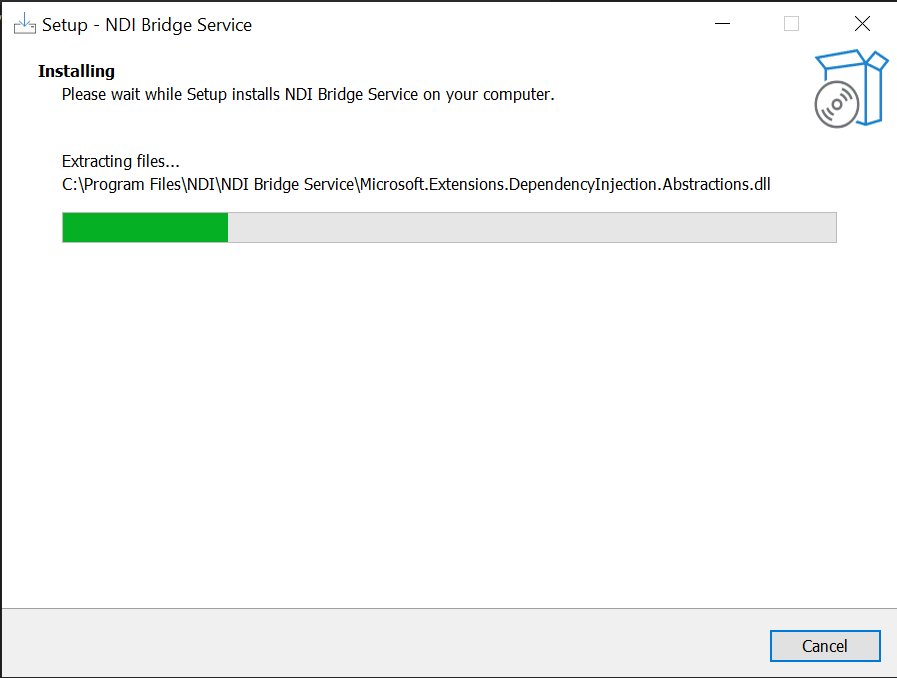This screenshot has width=897, height=678.
Task: Select the "Extracting files..." status label
Action: tap(121, 161)
